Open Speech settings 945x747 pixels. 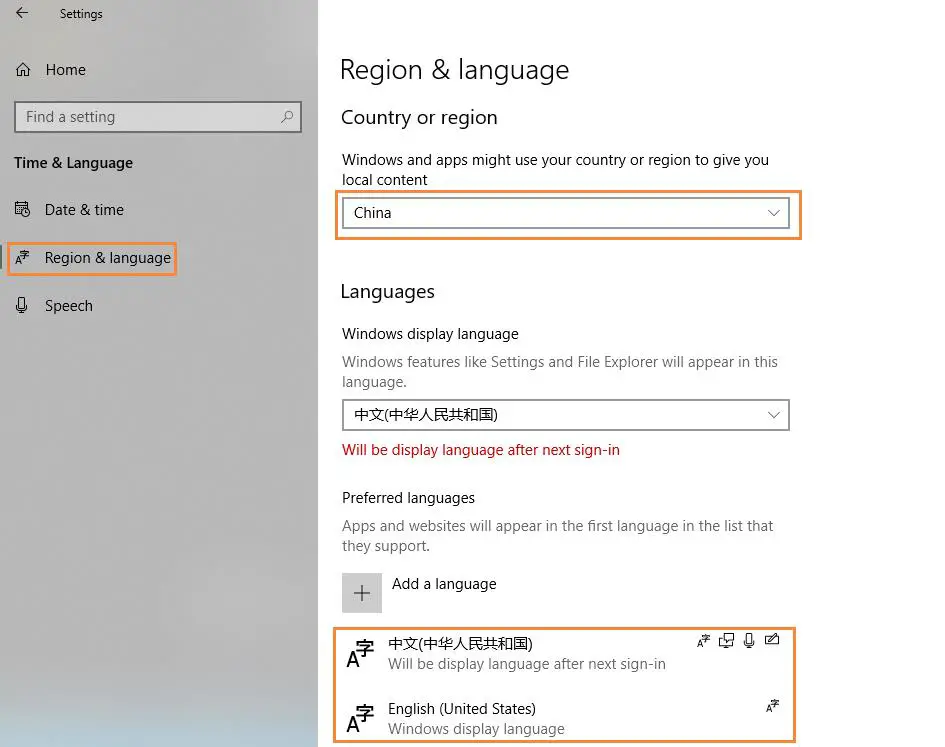(x=69, y=306)
